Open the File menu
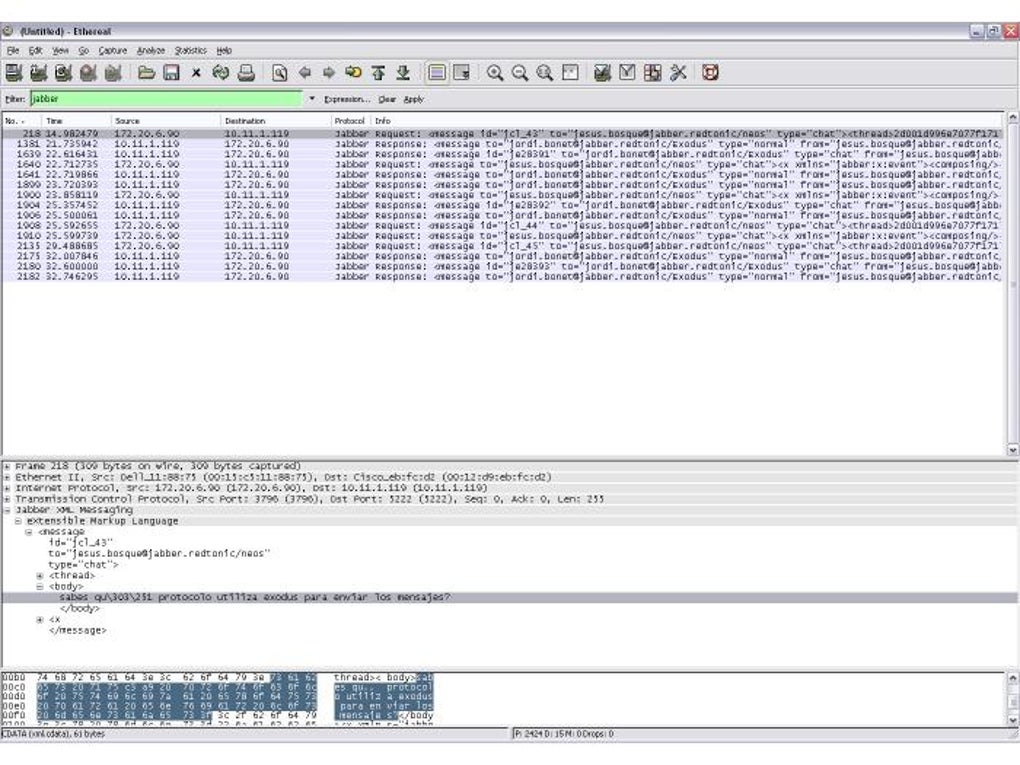The height and width of the screenshot is (765, 1020). coord(13,50)
